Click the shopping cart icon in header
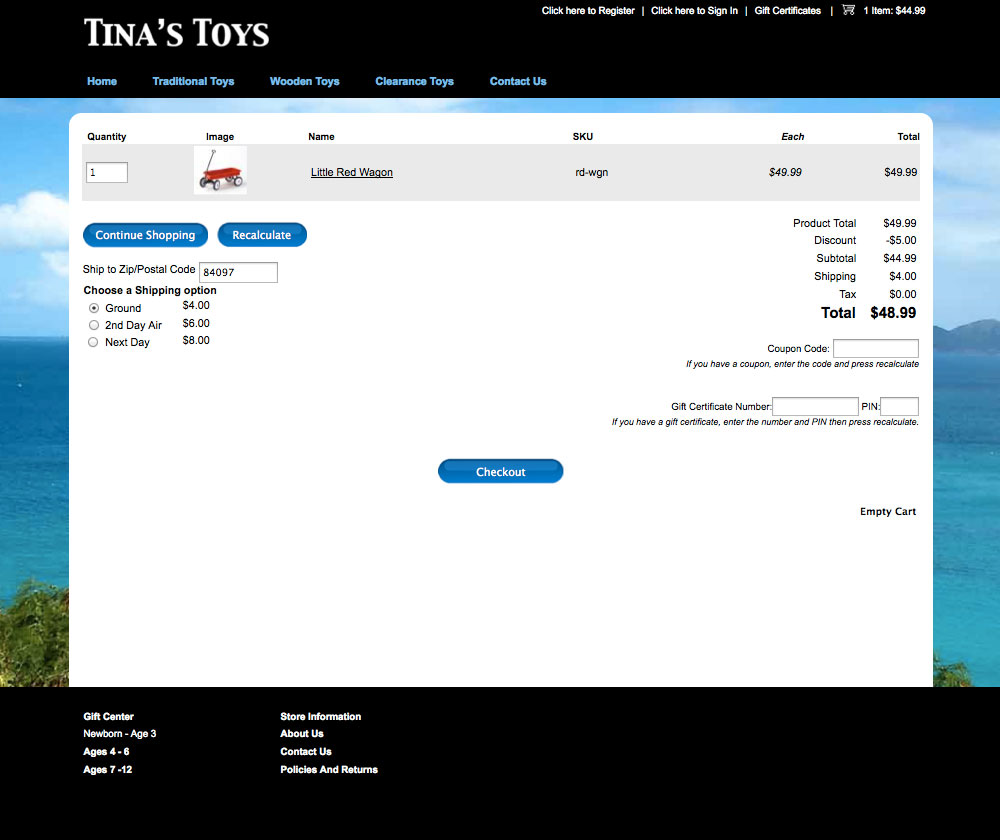 pyautogui.click(x=848, y=10)
